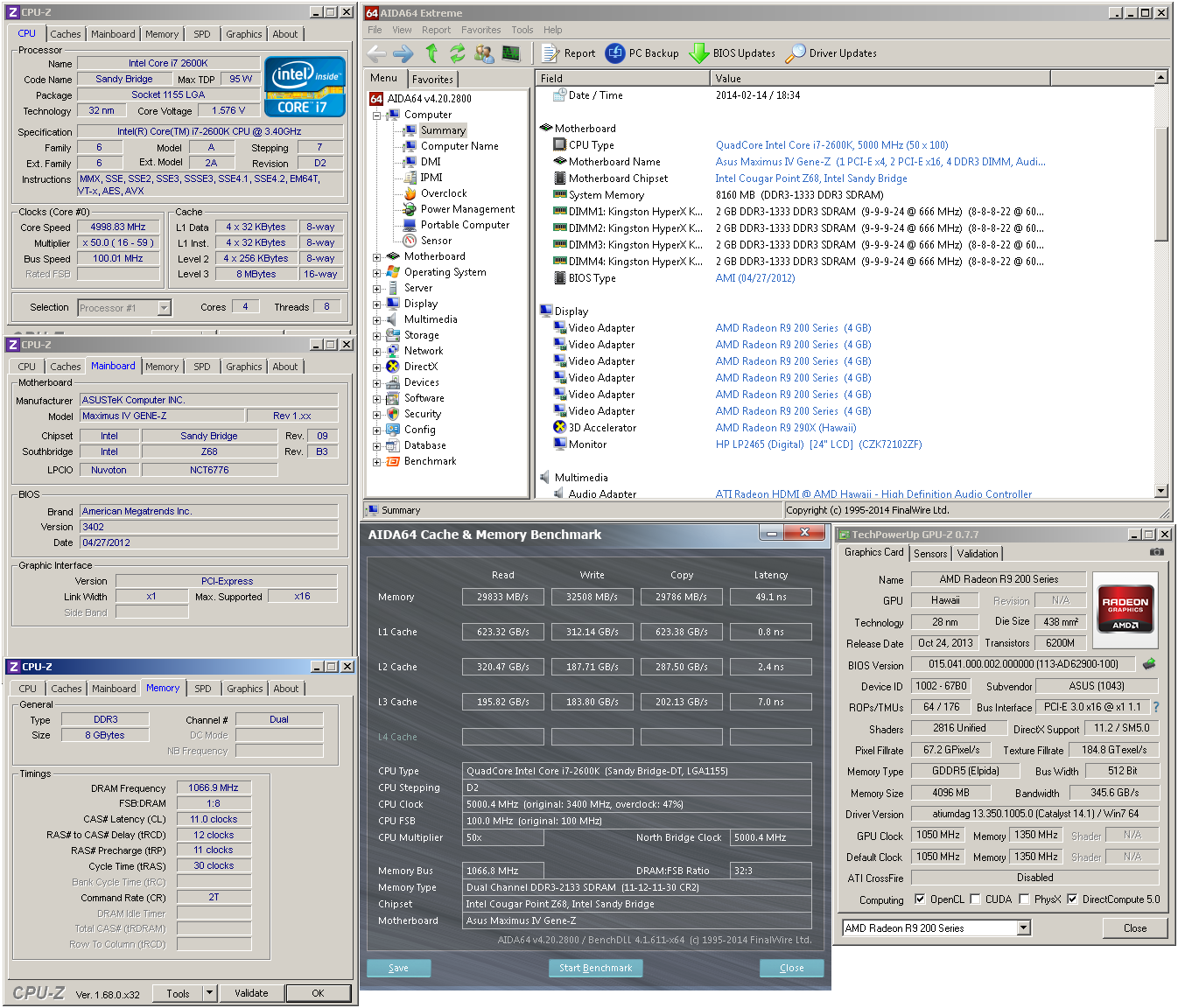This screenshot has height=1008, width=1178.
Task: Switch to the Favorites tab in AIDA64 sidebar
Action: [432, 79]
